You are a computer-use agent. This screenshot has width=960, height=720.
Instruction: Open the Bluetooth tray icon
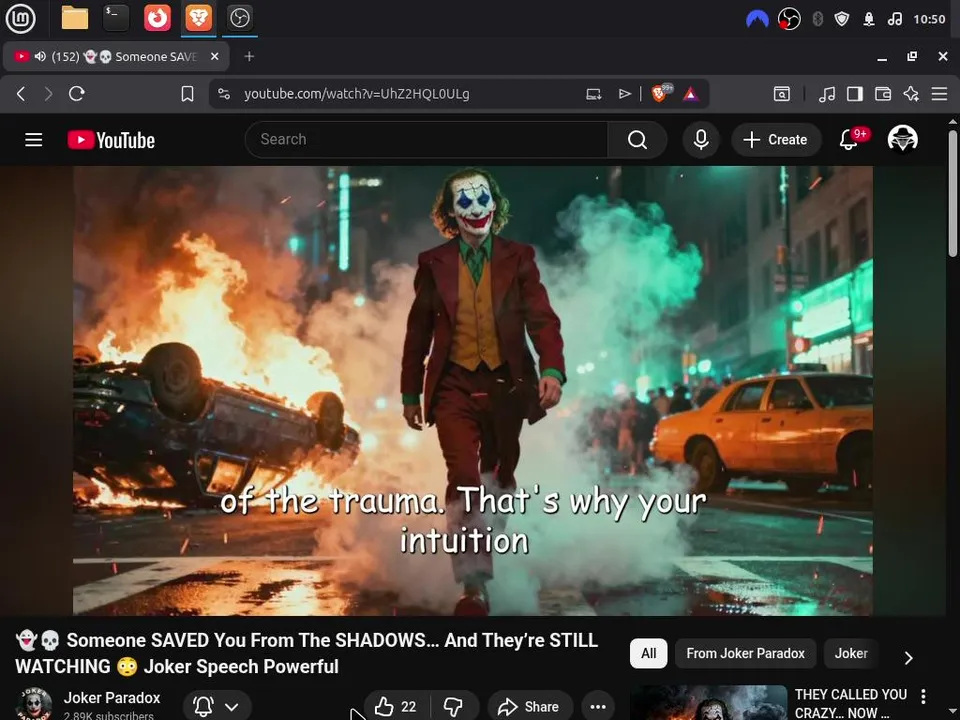(x=817, y=20)
